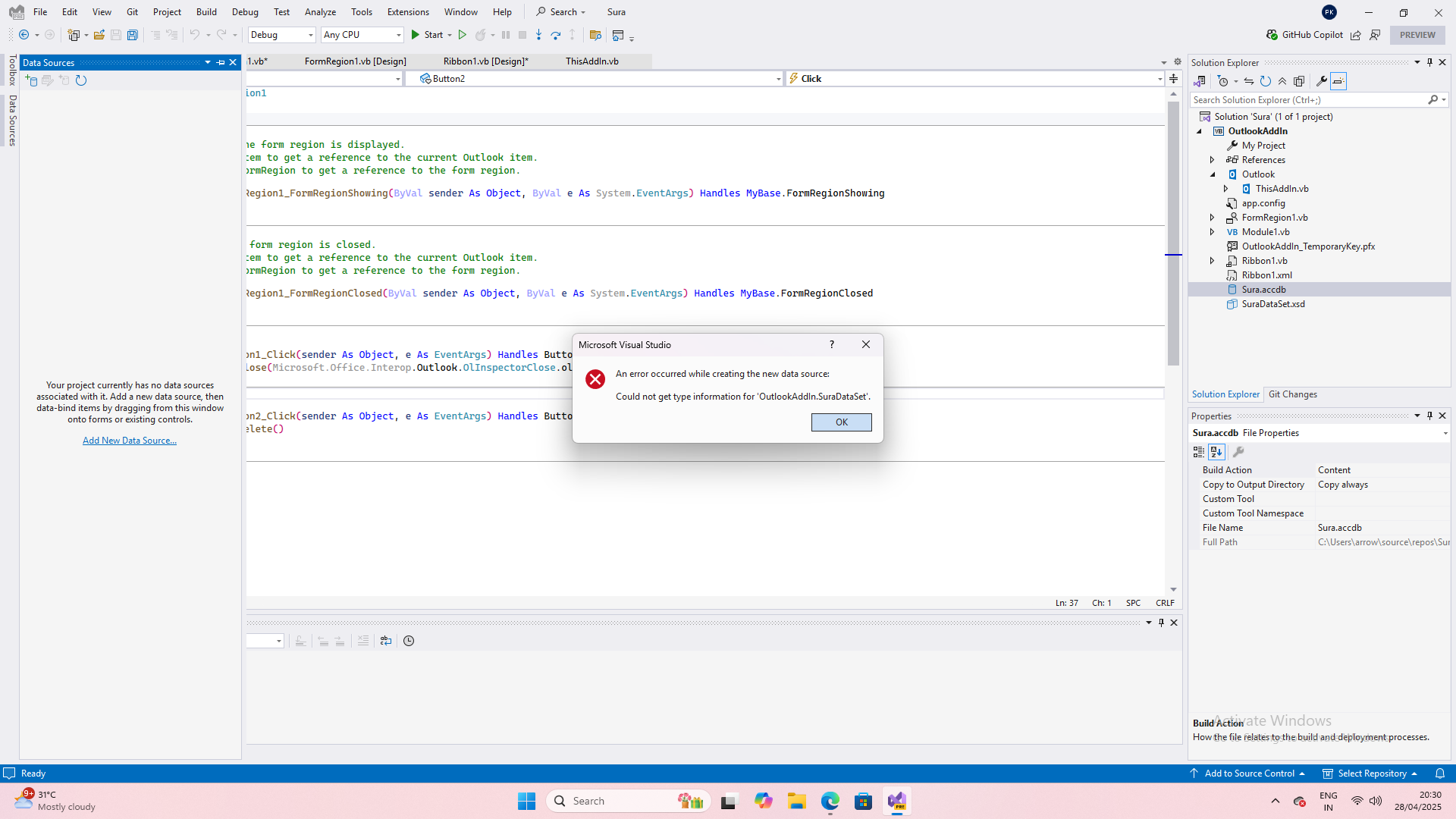This screenshot has height=819, width=1456.
Task: Open GitHub Copilot menu
Action: tap(1304, 35)
